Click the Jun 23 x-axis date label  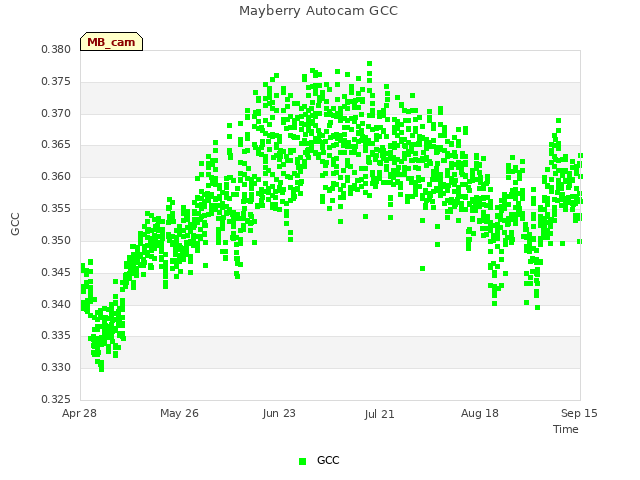[279, 413]
